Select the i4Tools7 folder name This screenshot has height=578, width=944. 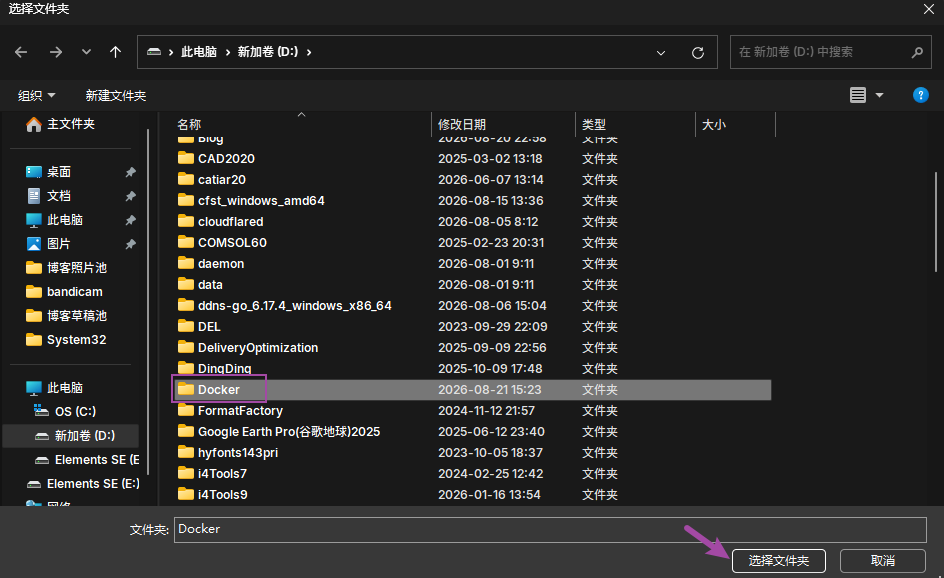point(222,474)
